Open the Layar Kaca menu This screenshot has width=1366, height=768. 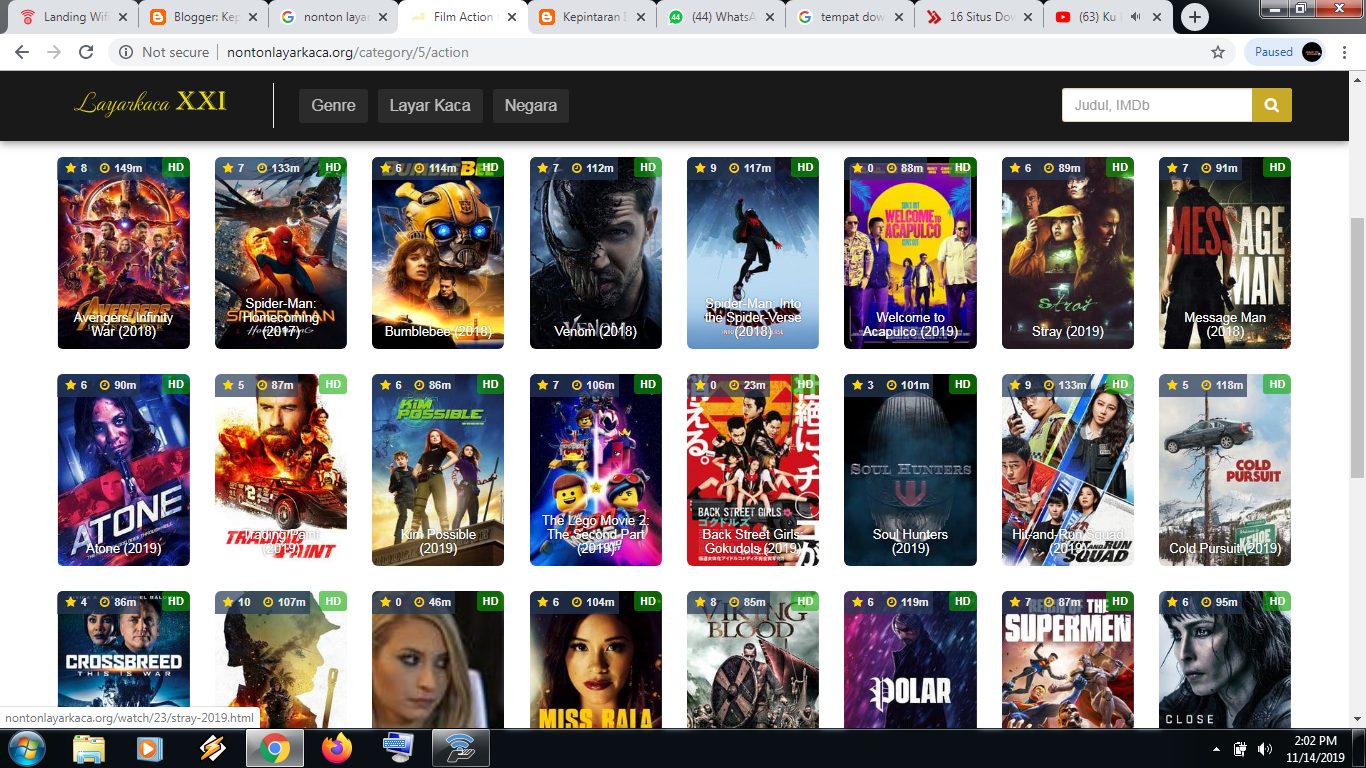pyautogui.click(x=430, y=105)
